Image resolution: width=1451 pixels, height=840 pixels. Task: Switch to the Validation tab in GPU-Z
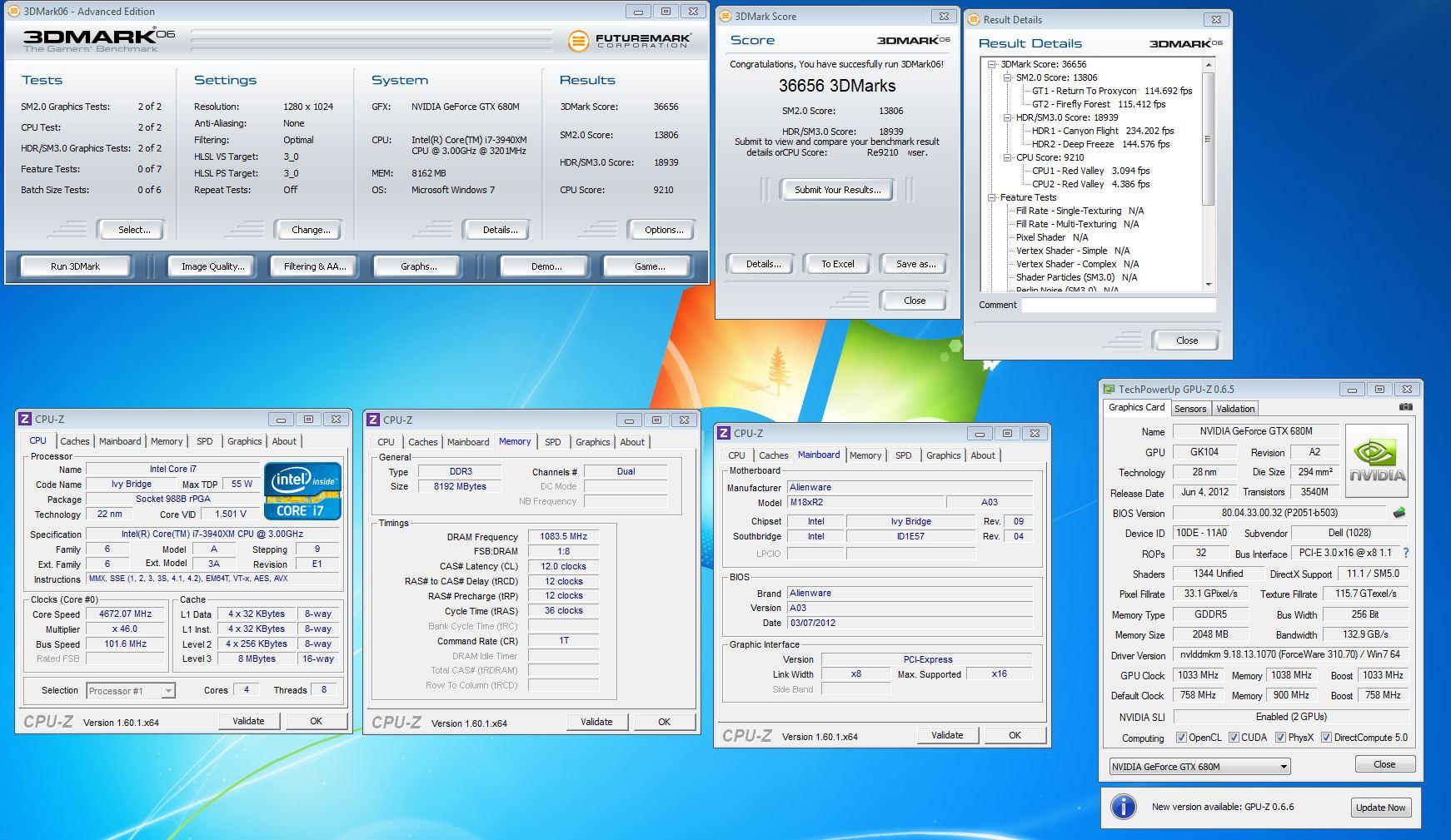(x=1235, y=409)
